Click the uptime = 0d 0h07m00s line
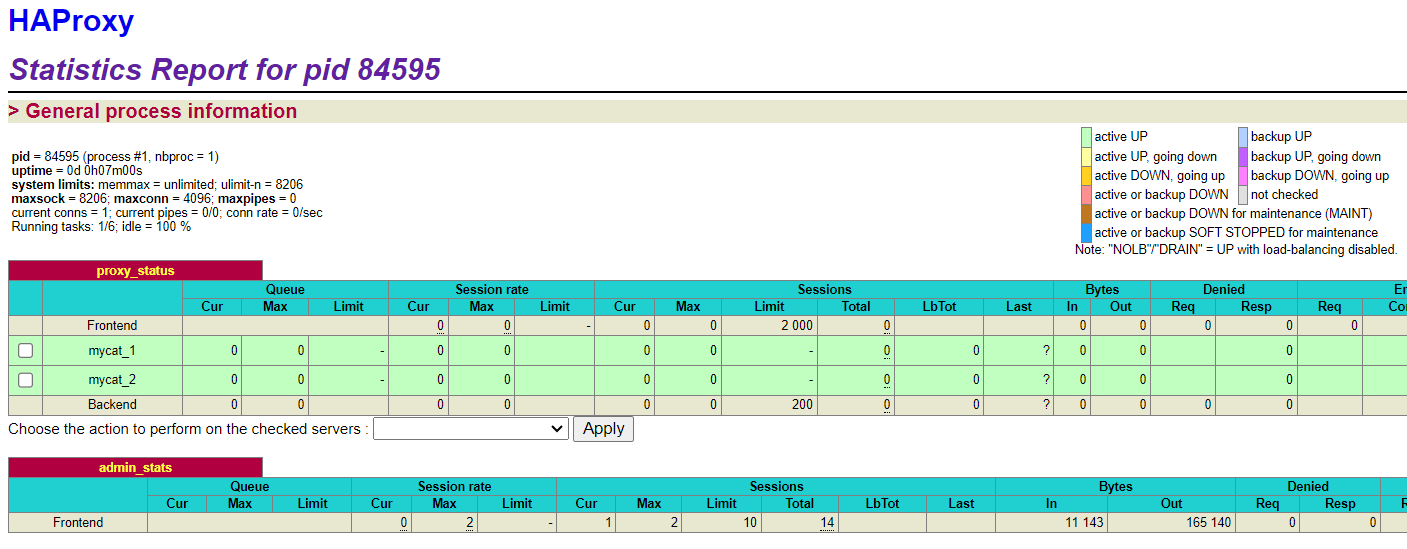Screen dimensions: 1407x549 [77, 170]
